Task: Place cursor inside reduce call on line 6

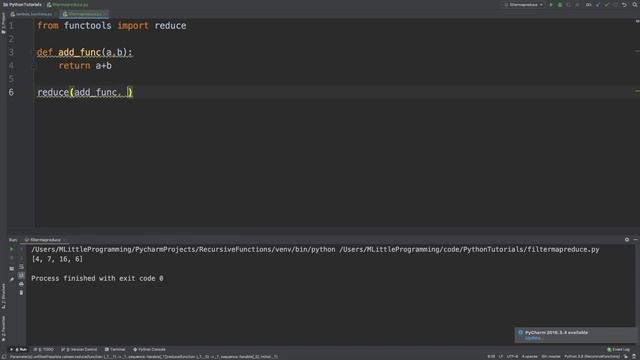Action: 127,92
